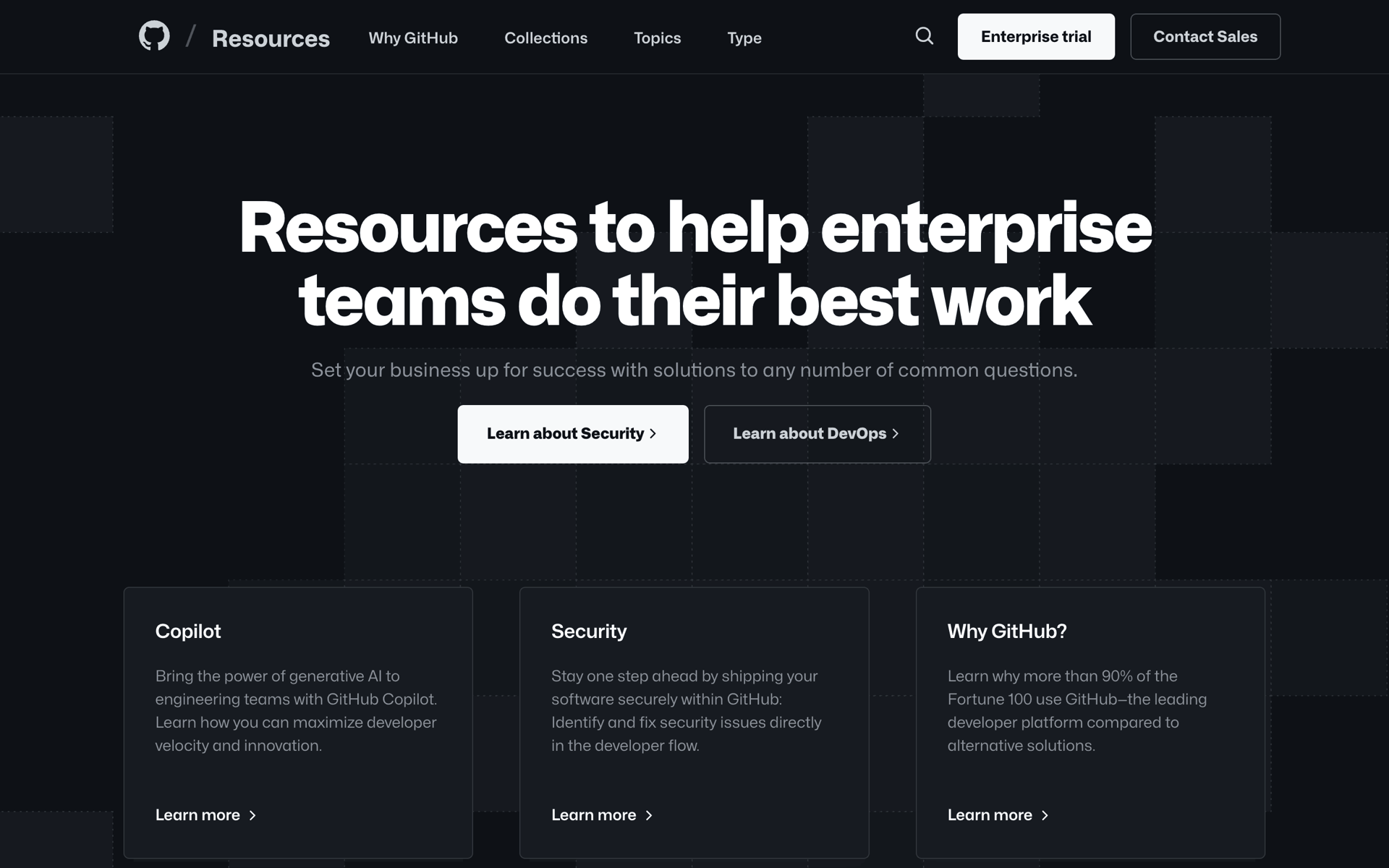Viewport: 1389px width, 868px height.
Task: Click the chevron beside Security Learn more
Action: click(x=649, y=815)
